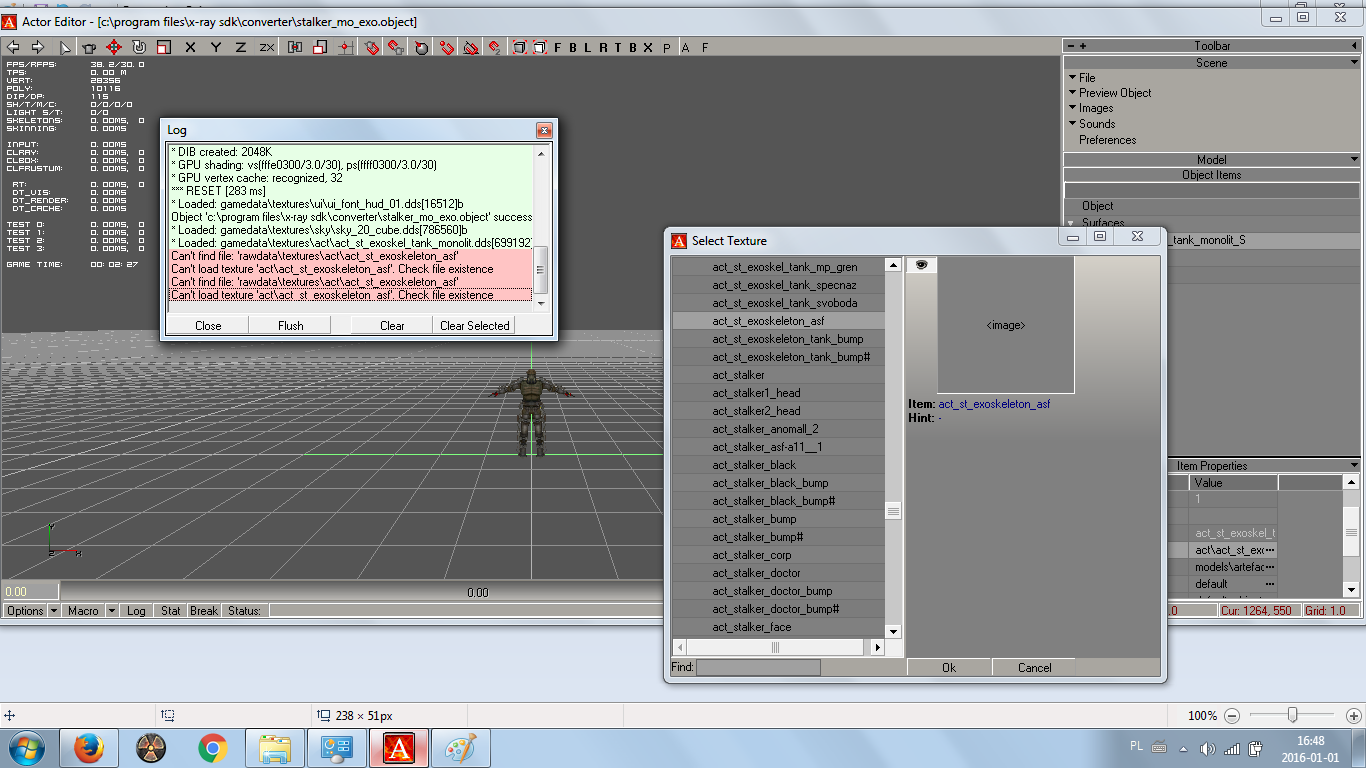Click Close in the Log window
Viewport: 1366px width, 768px height.
tap(208, 325)
